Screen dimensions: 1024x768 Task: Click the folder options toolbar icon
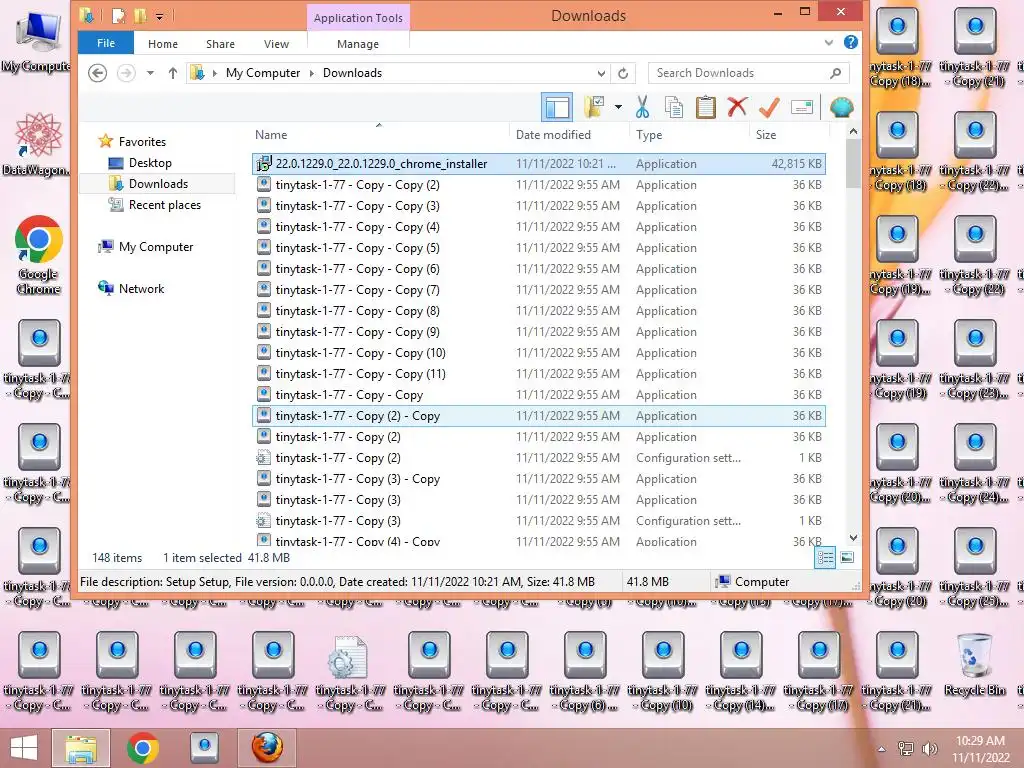tap(594, 107)
